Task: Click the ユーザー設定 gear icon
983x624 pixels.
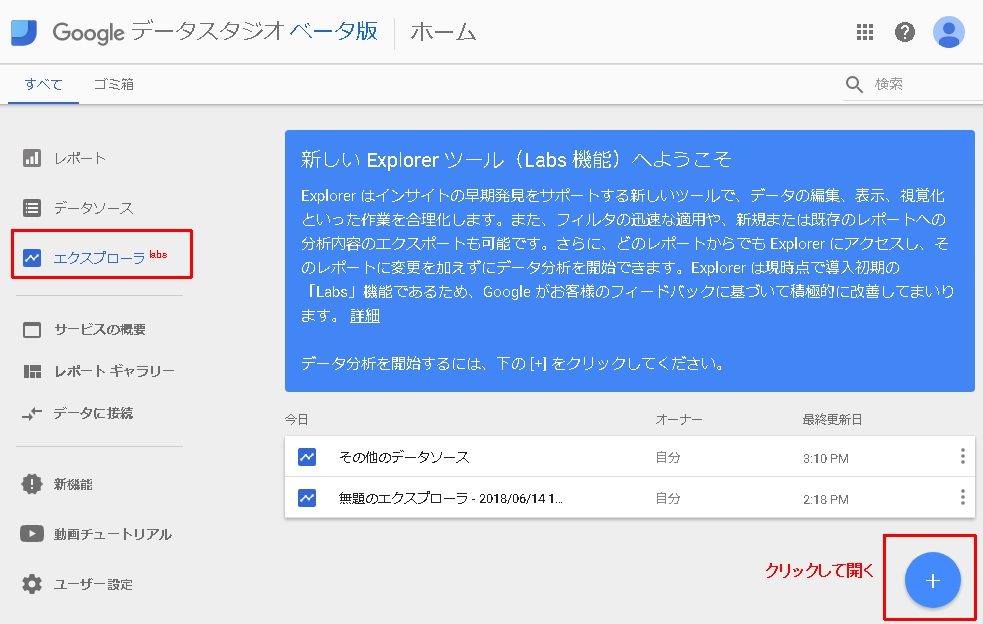Action: pyautogui.click(x=32, y=584)
